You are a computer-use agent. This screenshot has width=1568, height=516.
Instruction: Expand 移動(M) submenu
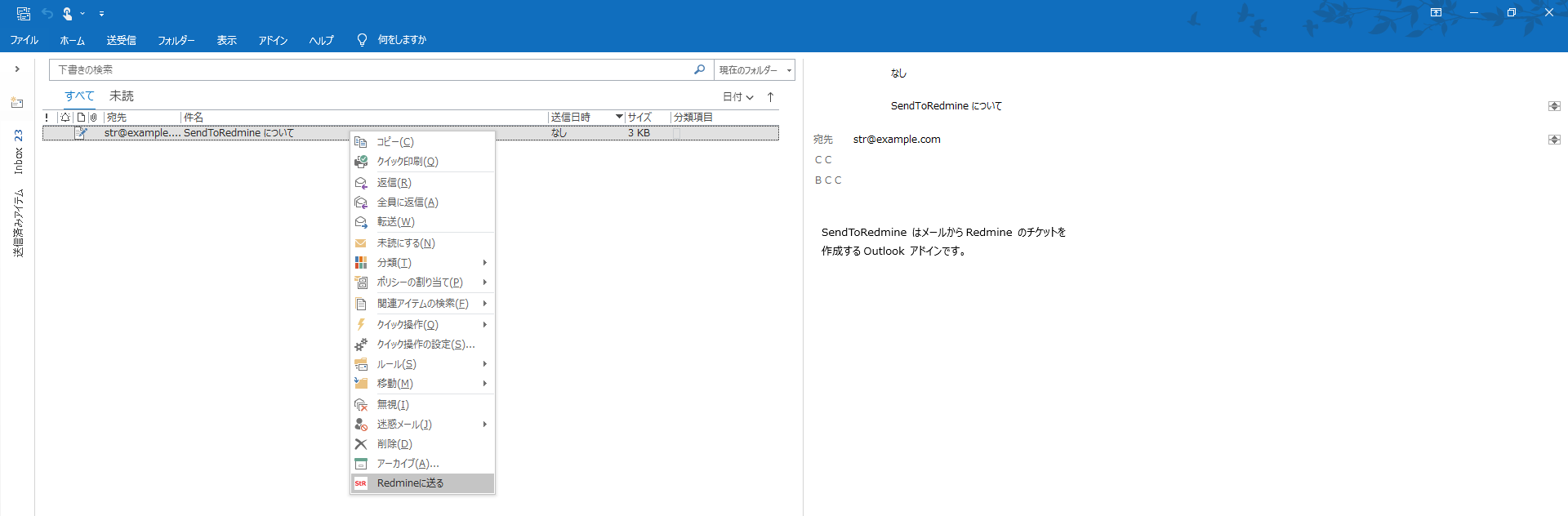coord(422,384)
